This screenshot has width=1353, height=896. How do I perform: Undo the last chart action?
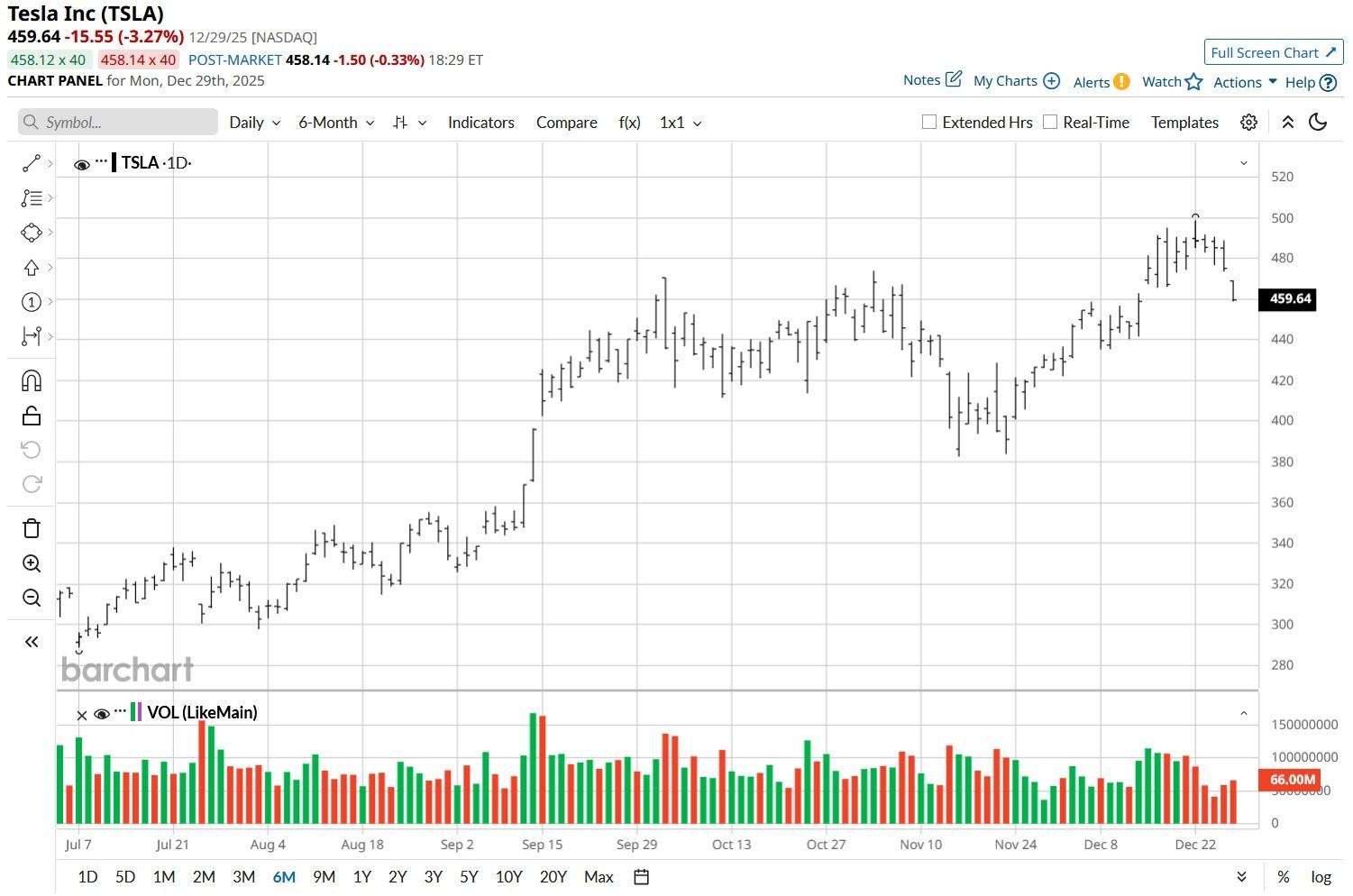point(32,450)
